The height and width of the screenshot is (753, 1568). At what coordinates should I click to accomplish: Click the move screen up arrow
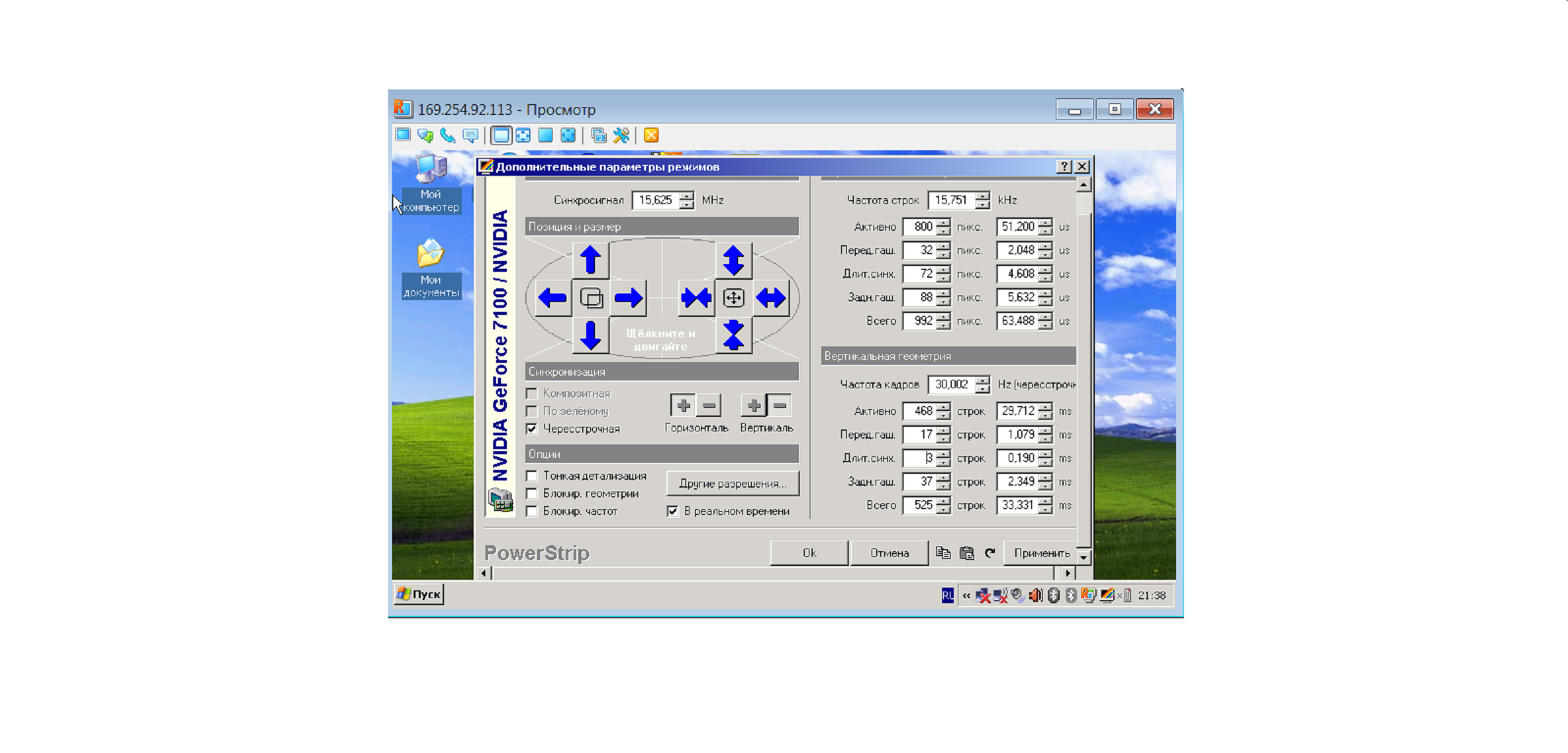(590, 260)
